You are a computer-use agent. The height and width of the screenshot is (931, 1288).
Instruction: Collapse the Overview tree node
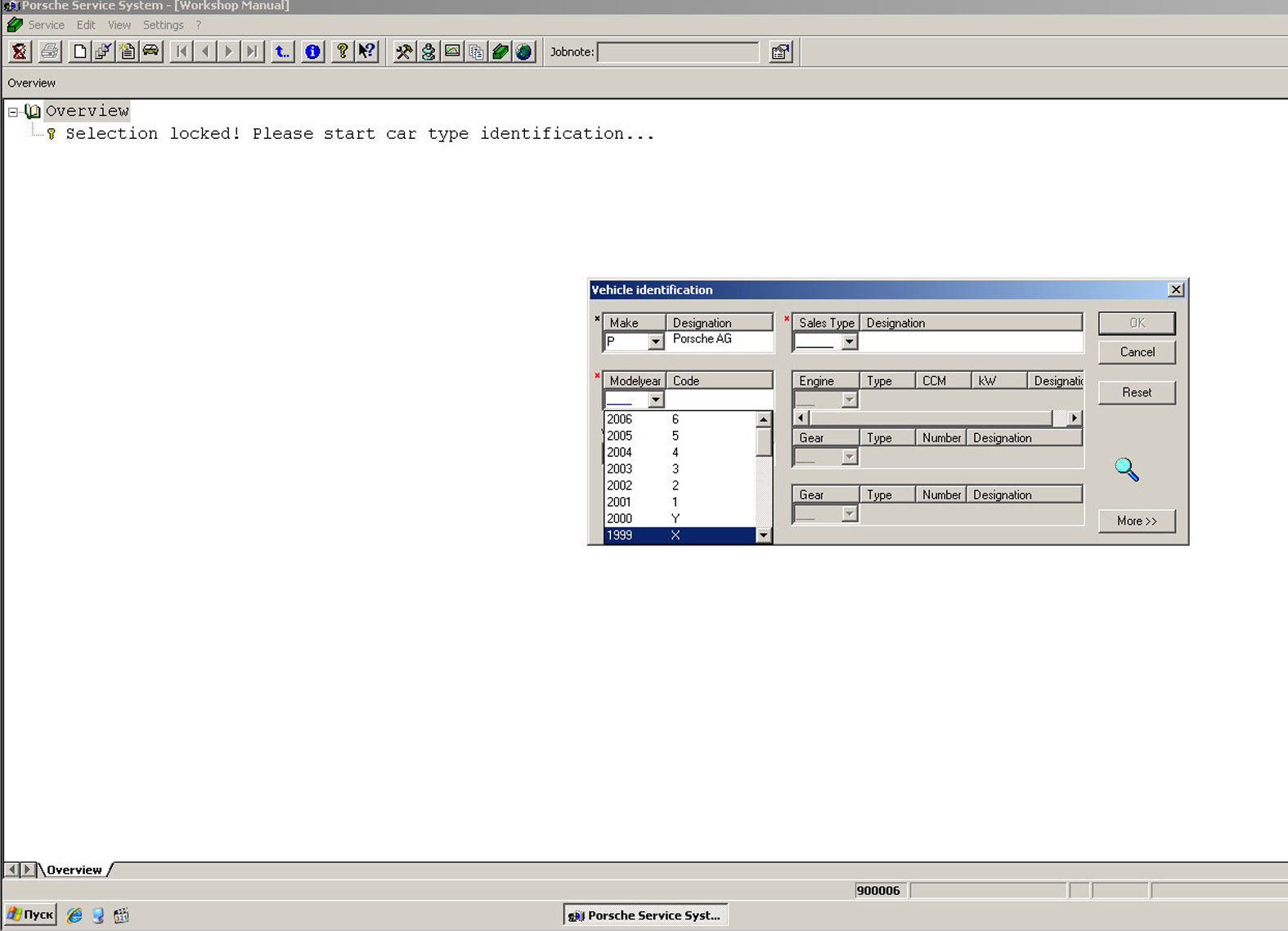[x=13, y=111]
